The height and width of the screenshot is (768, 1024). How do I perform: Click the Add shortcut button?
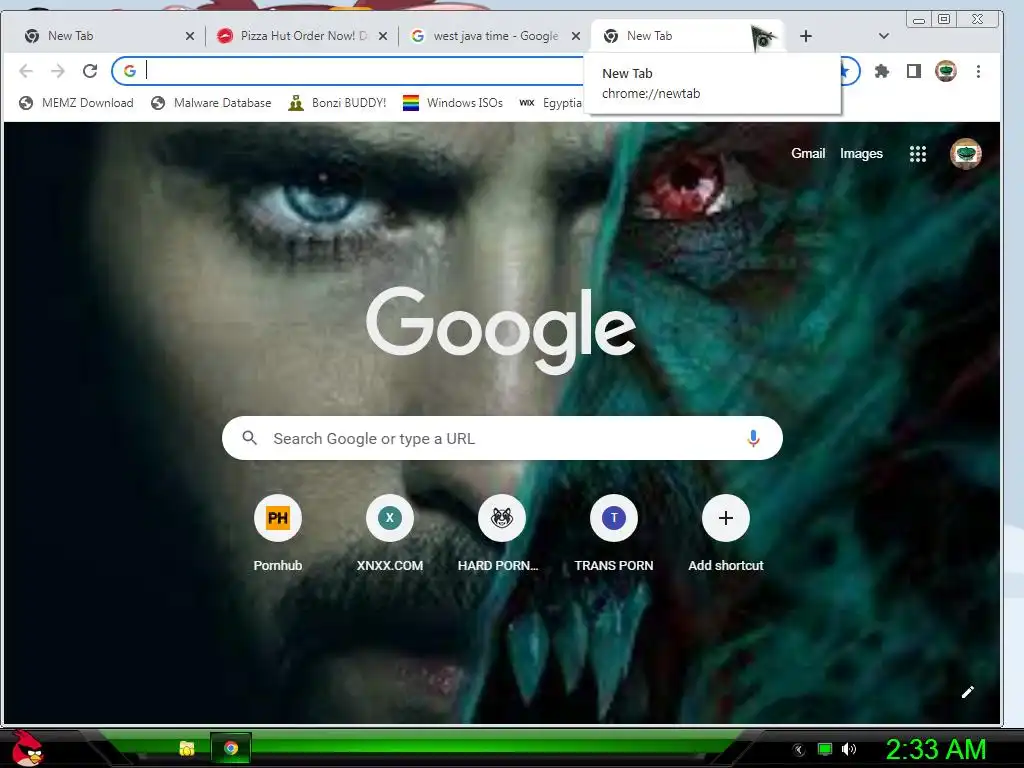pyautogui.click(x=726, y=518)
